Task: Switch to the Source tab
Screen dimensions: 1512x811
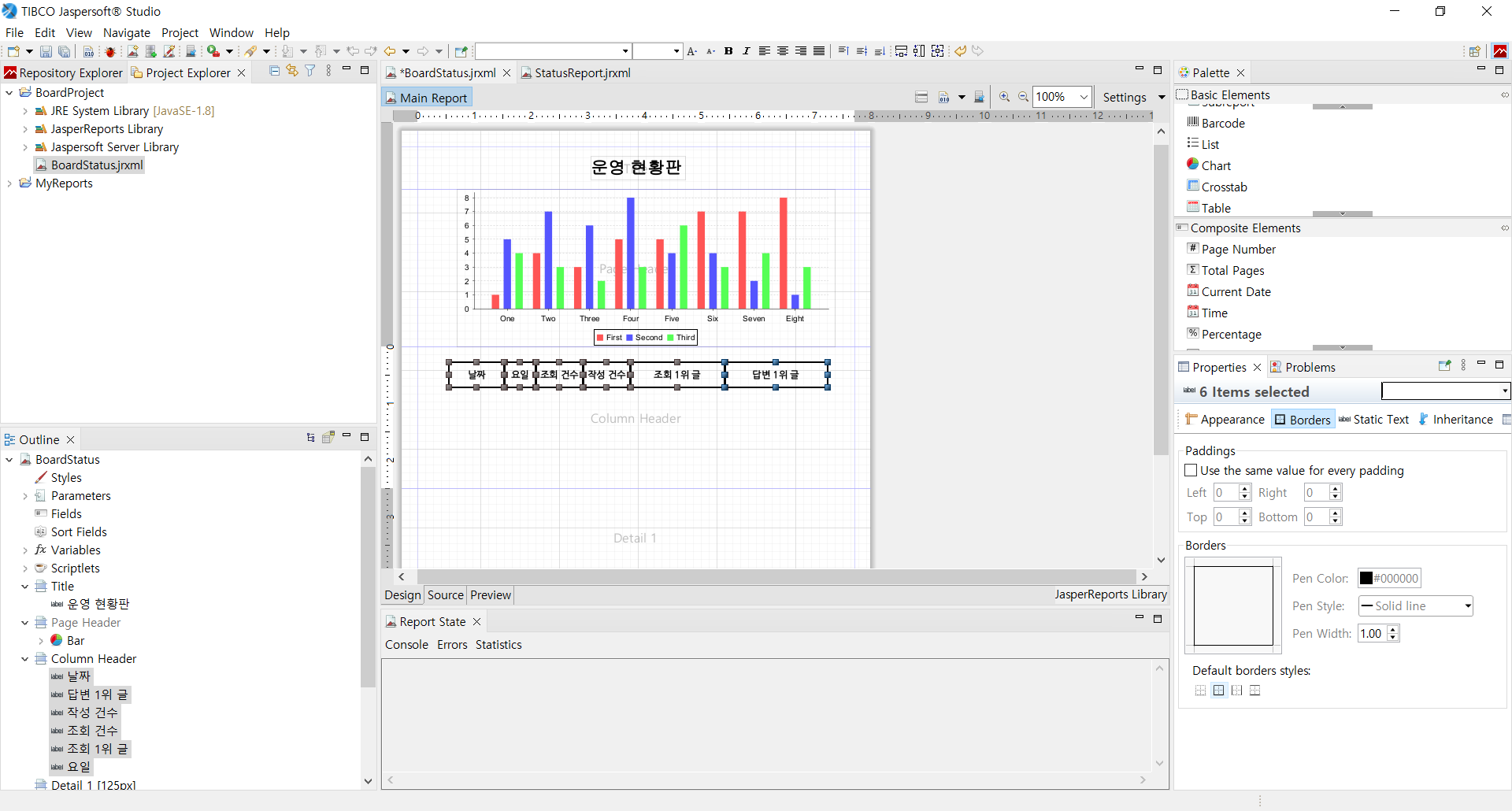Action: [x=446, y=595]
